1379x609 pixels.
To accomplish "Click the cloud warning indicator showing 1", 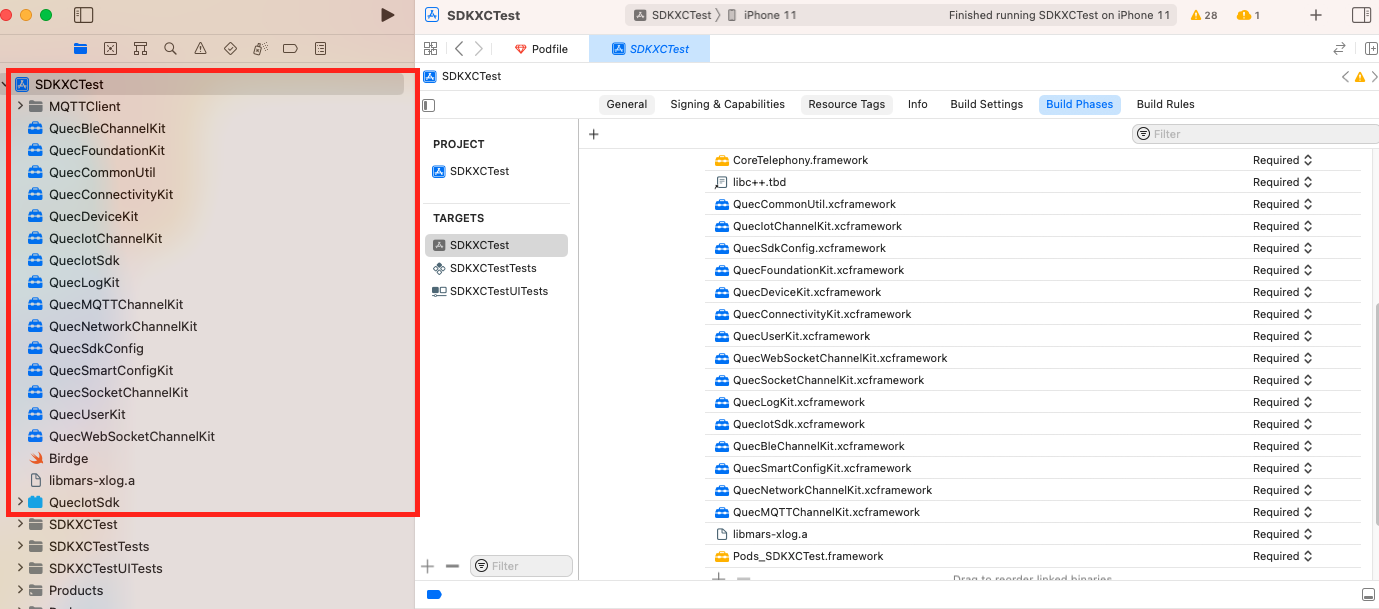I will click(x=1248, y=15).
